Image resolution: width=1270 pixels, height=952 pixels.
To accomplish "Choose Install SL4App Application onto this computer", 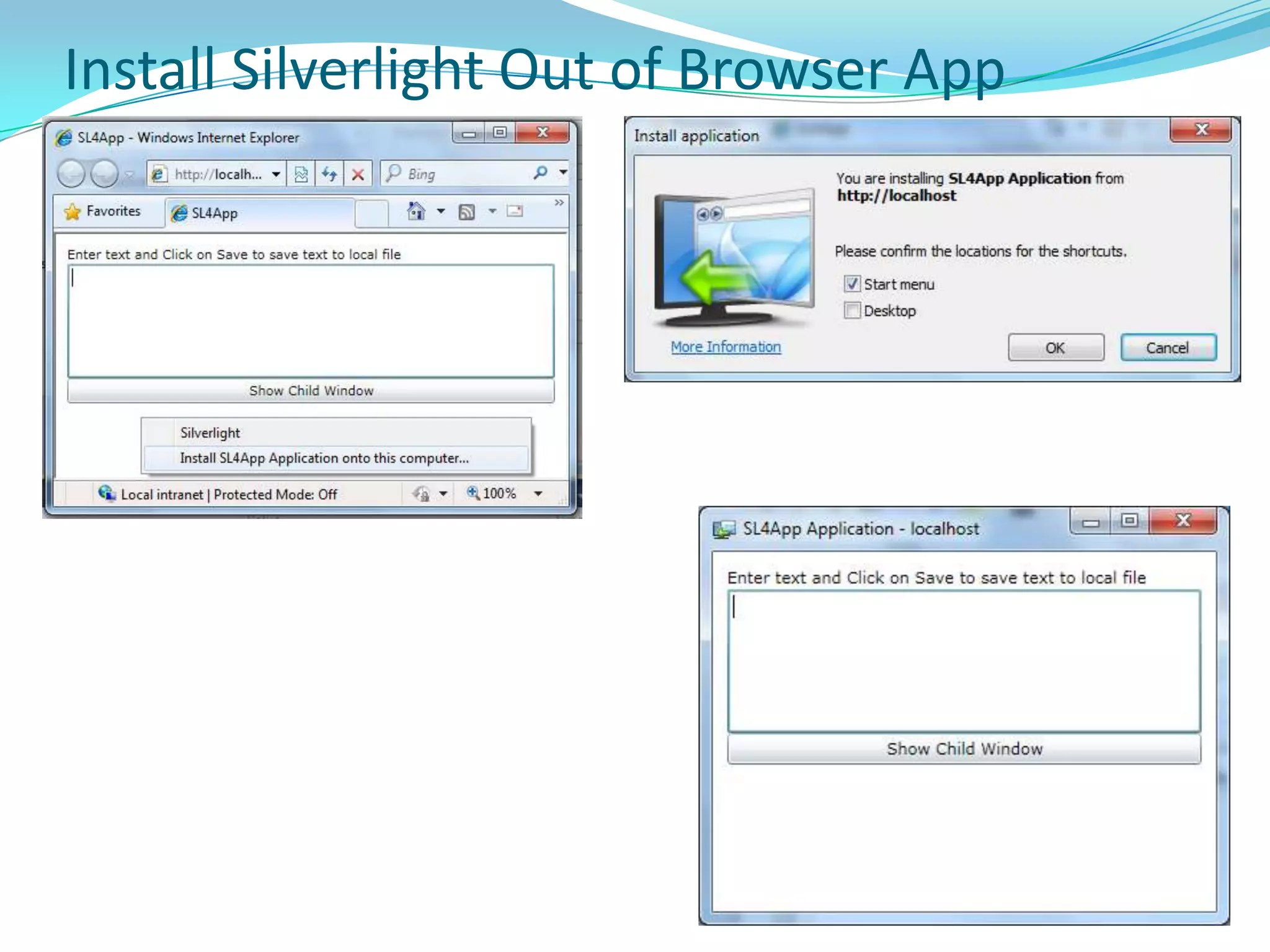I will [x=324, y=458].
